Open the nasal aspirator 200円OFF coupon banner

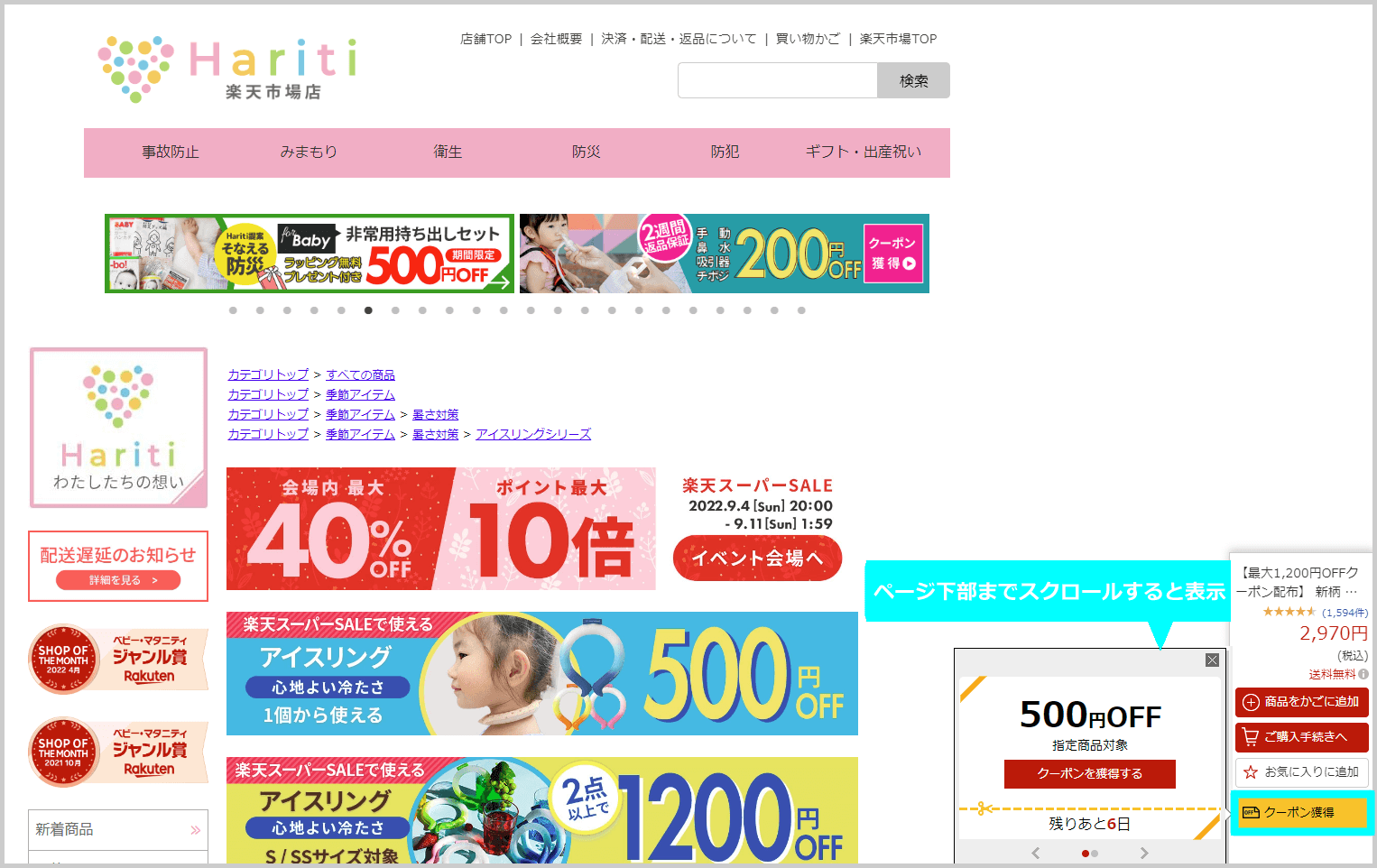point(725,254)
